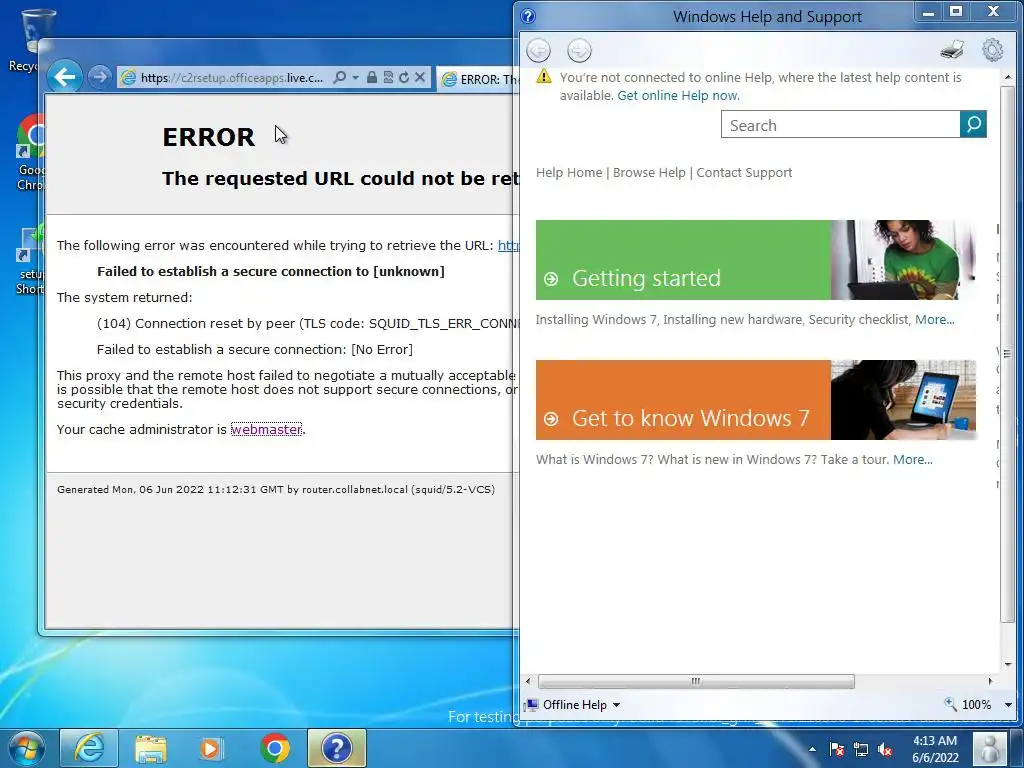
Task: Click 'Get online Help now' link
Action: (x=679, y=95)
